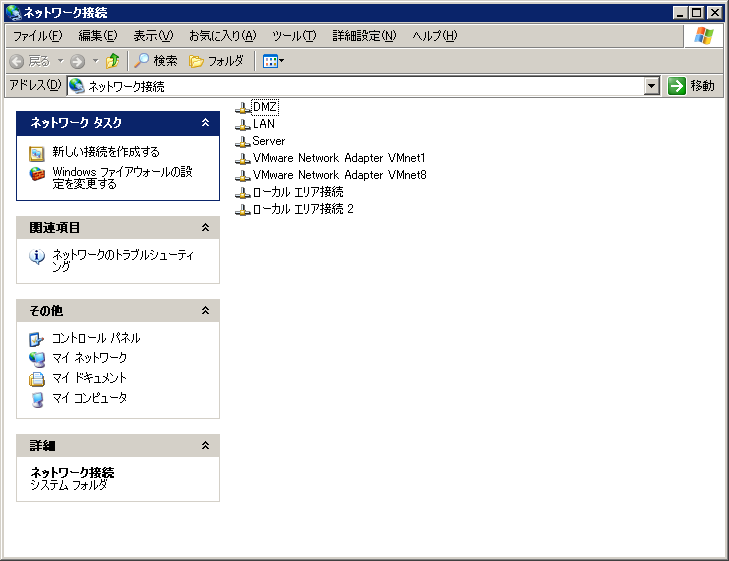Open マイ ドキュメント link

click(89, 378)
